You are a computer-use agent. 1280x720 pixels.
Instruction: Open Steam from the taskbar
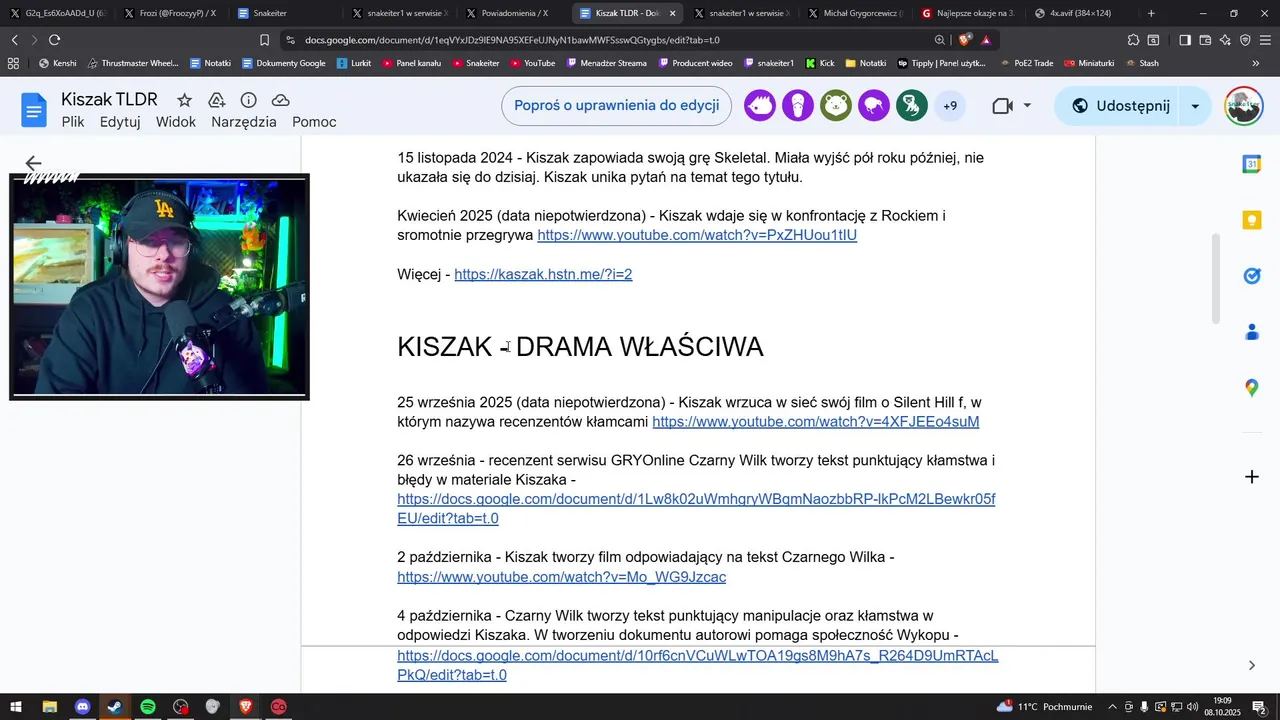point(115,707)
